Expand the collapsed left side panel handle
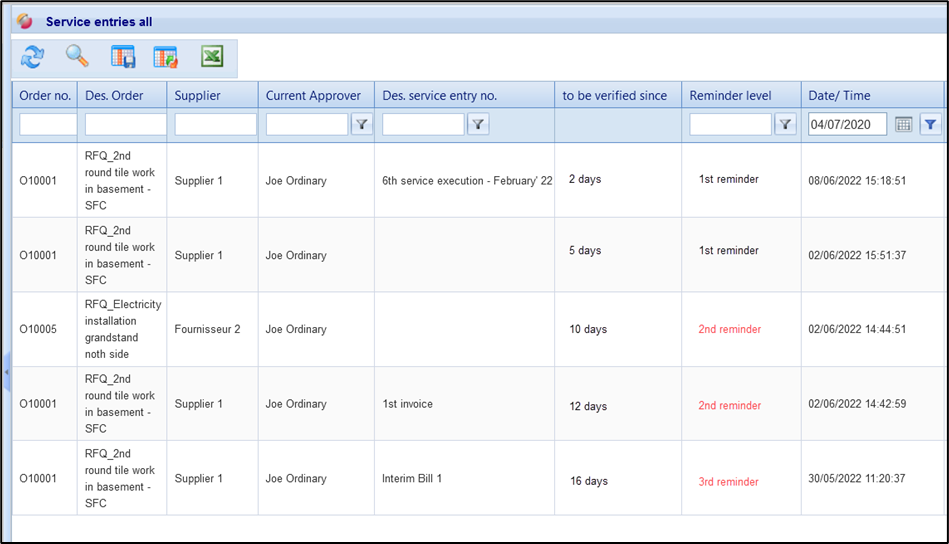949x544 pixels. [6, 371]
